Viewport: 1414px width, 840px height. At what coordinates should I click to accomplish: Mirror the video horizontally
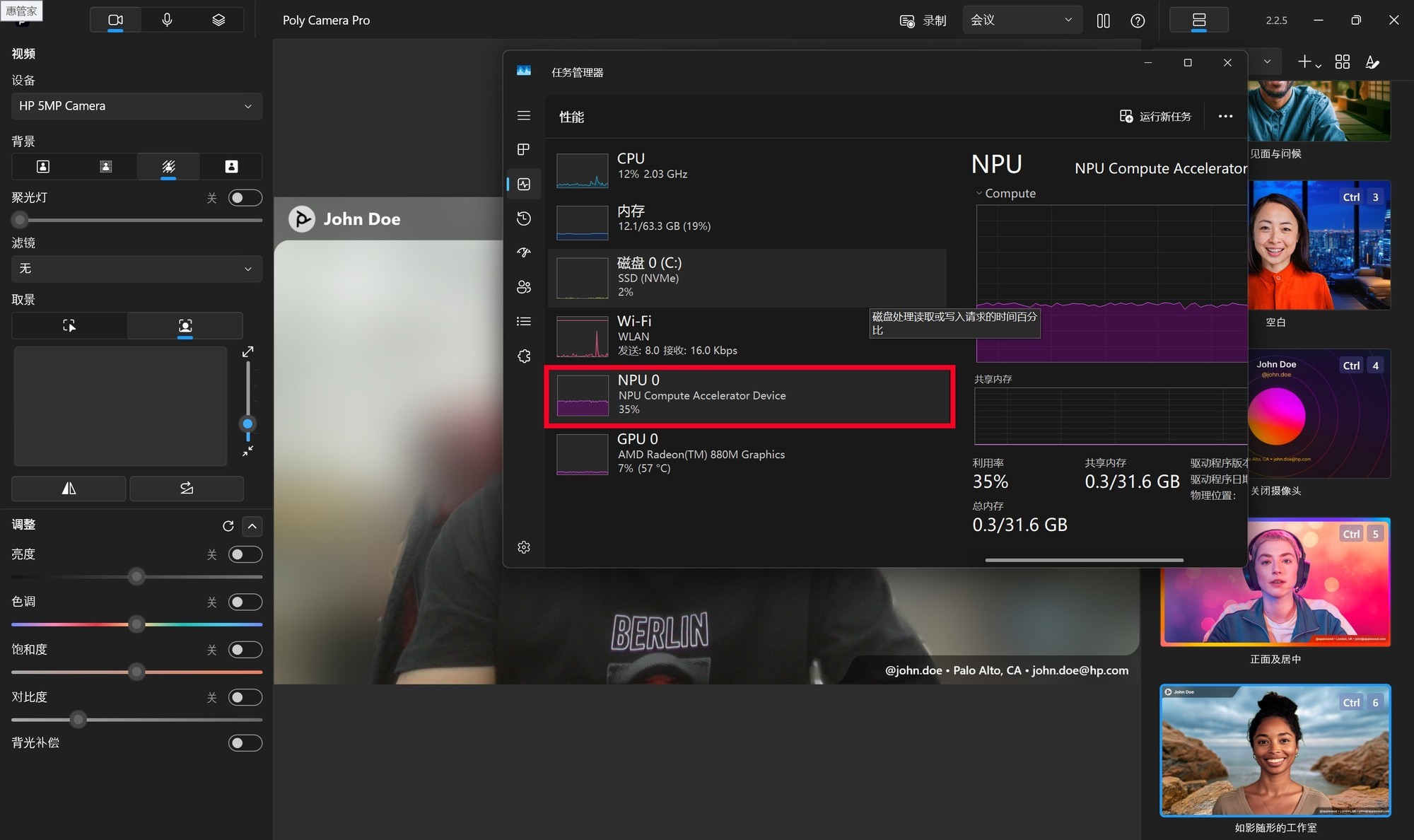pyautogui.click(x=69, y=488)
